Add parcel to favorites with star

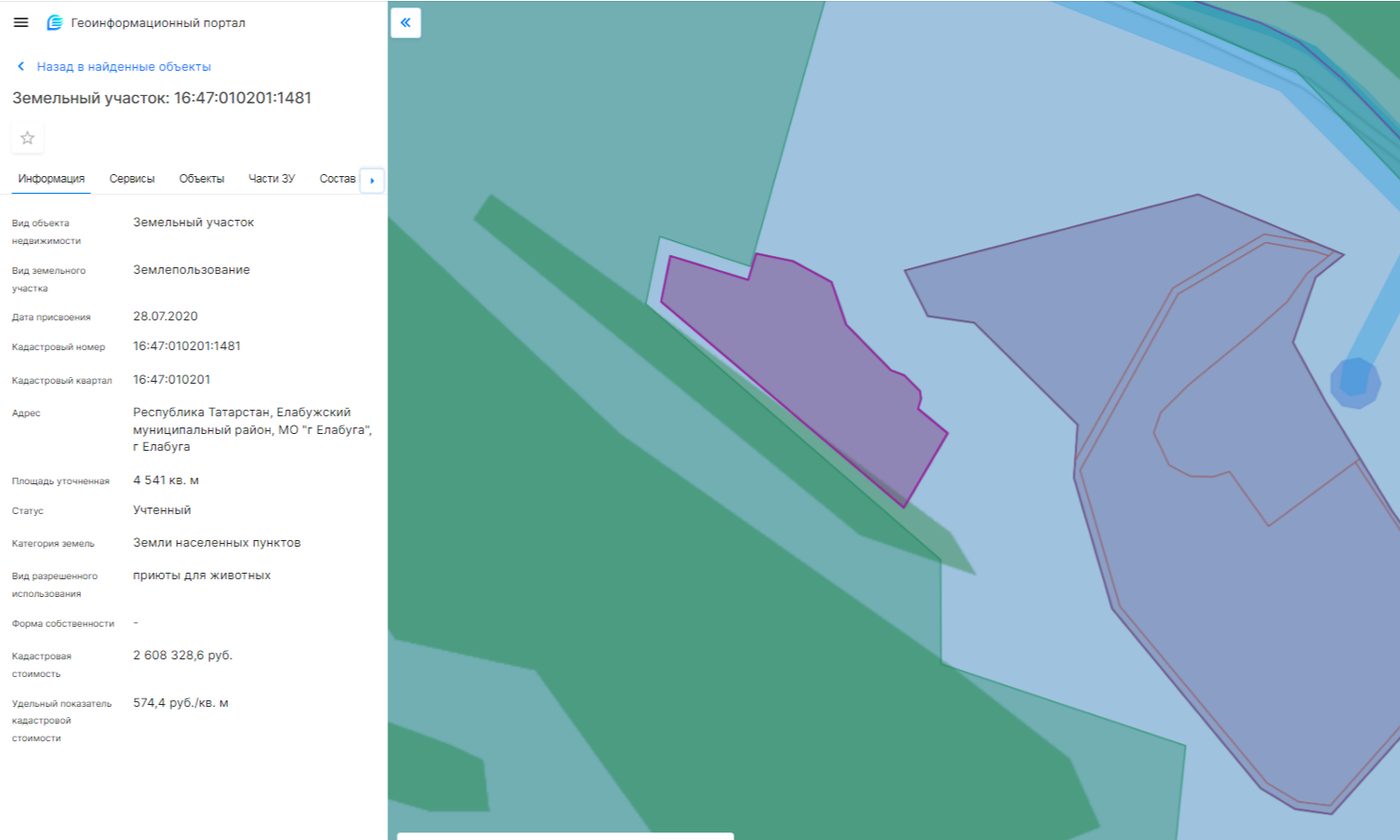(x=27, y=138)
